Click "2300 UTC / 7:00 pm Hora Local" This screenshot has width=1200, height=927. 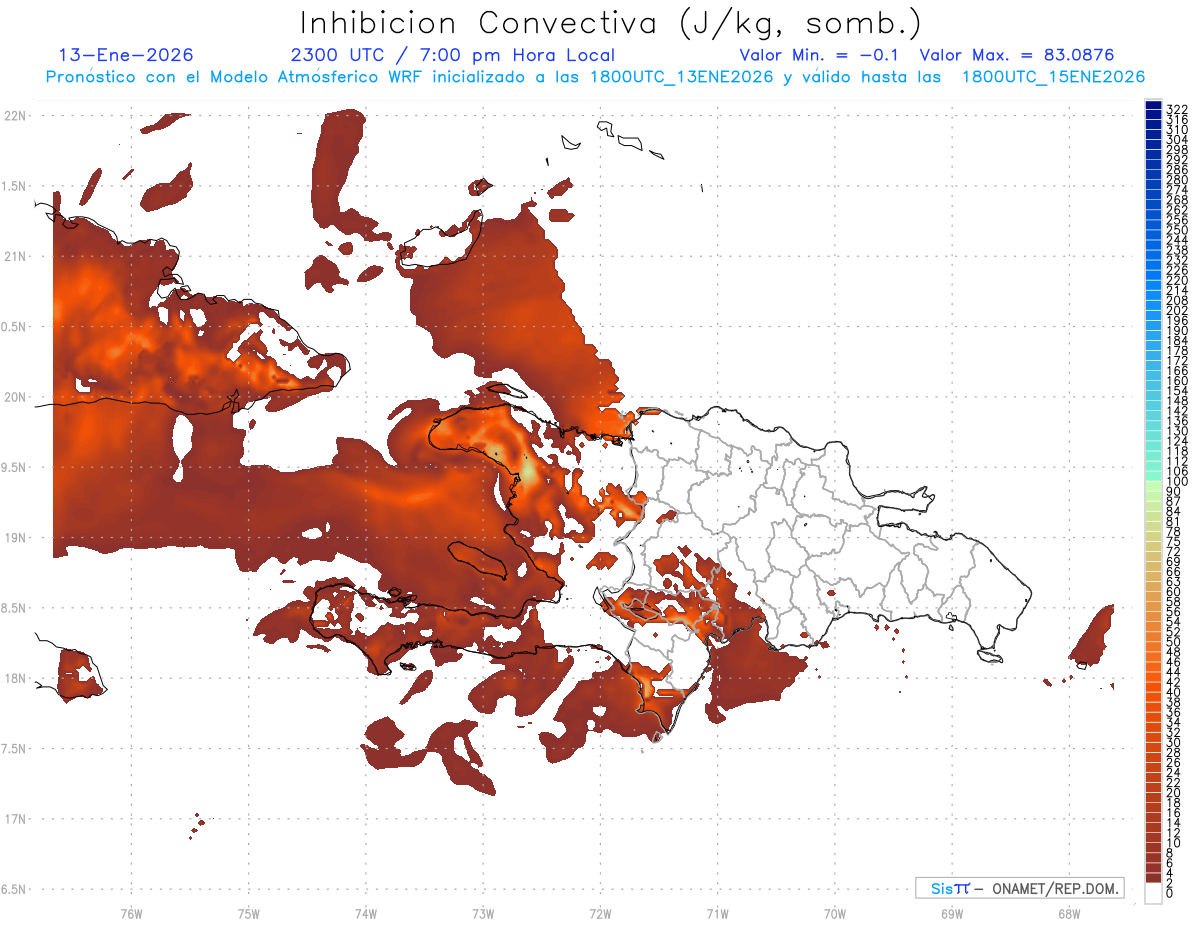pyautogui.click(x=452, y=56)
